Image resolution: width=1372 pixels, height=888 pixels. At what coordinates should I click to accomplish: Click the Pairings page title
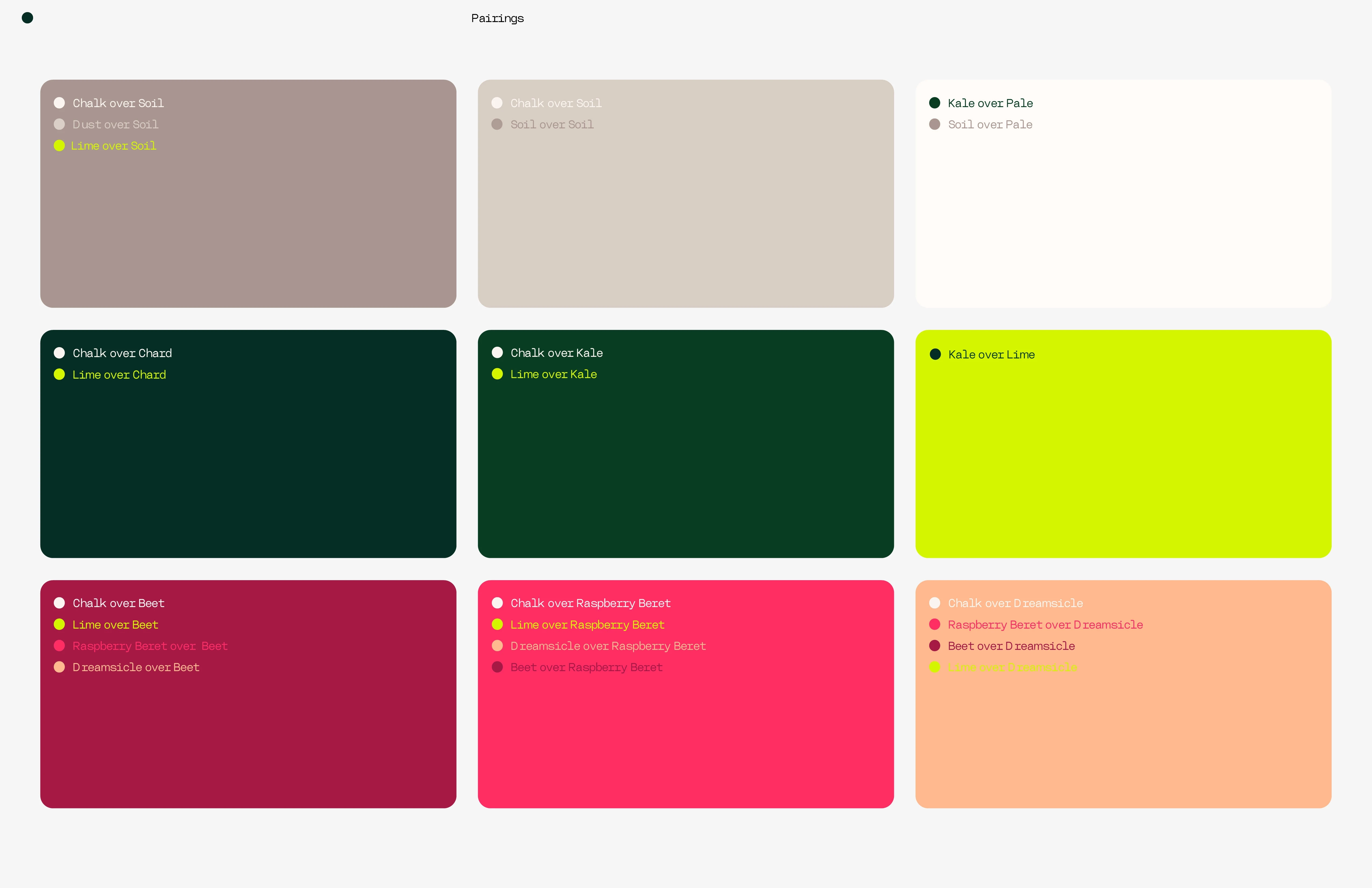coord(497,19)
